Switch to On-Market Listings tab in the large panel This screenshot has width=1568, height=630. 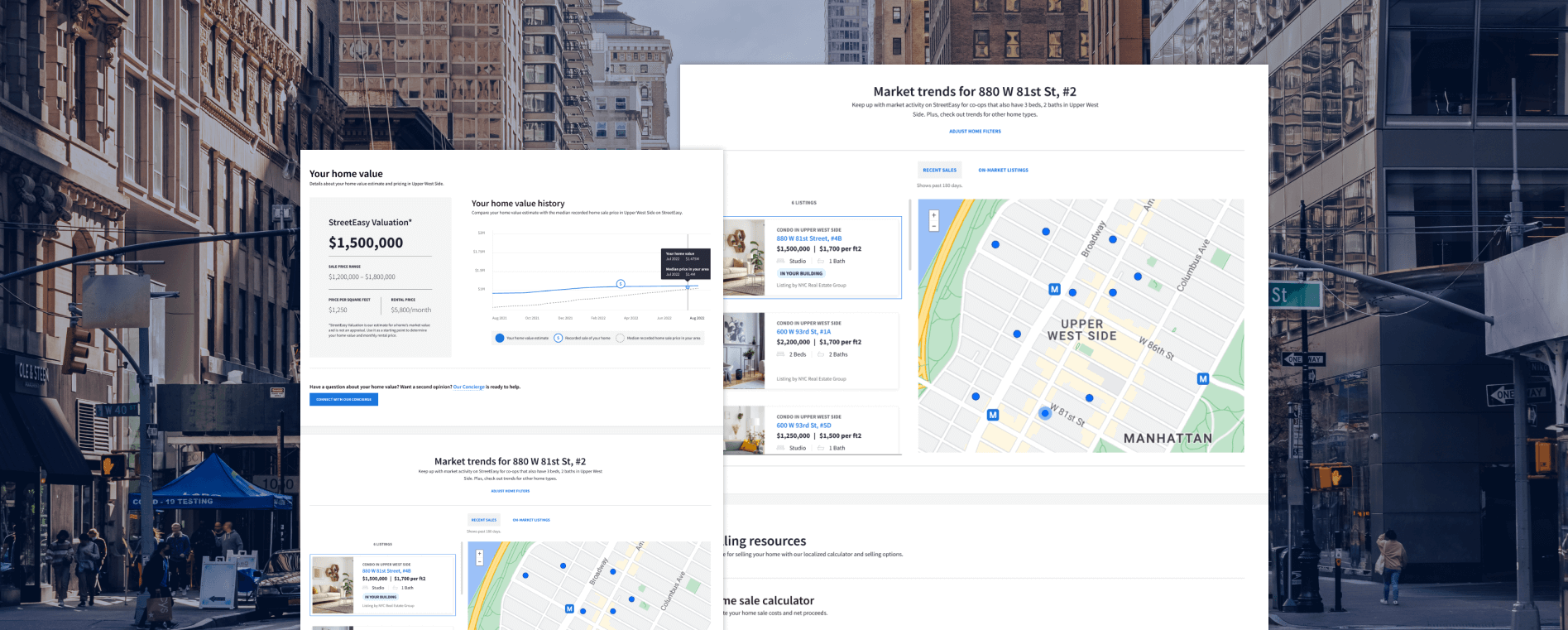click(x=1003, y=170)
